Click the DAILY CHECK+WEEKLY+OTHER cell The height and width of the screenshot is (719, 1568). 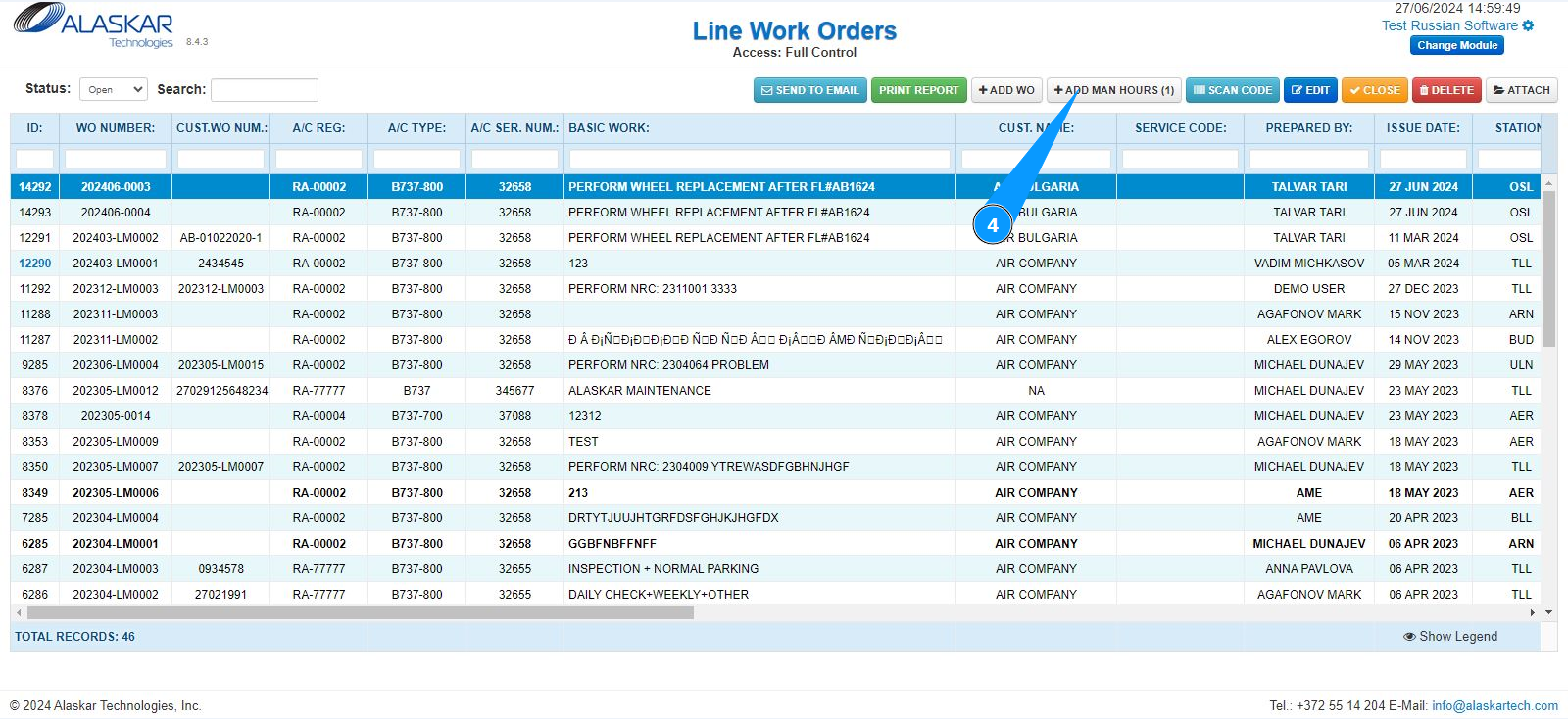(759, 595)
